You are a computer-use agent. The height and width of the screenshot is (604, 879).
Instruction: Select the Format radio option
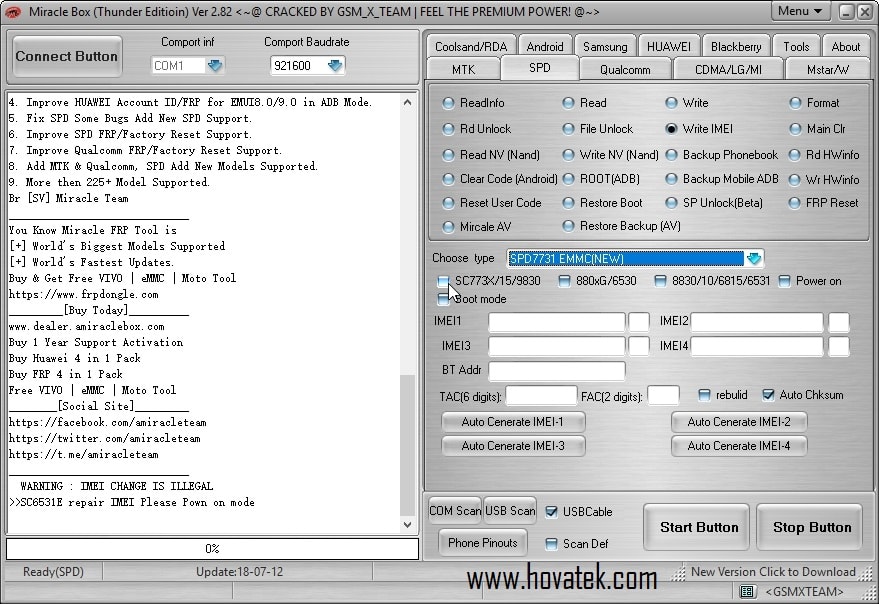point(795,103)
